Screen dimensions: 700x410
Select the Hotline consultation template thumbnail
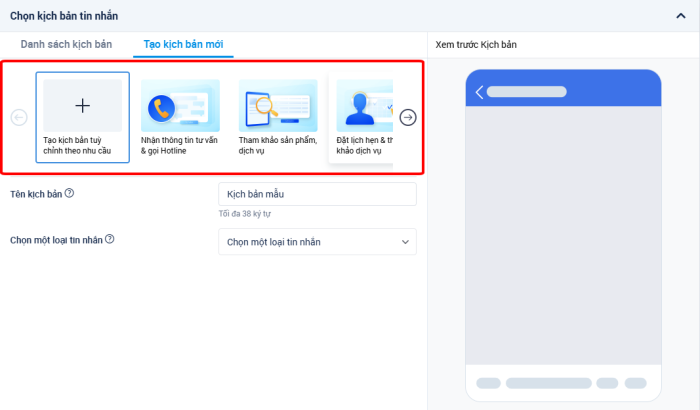[x=180, y=106]
